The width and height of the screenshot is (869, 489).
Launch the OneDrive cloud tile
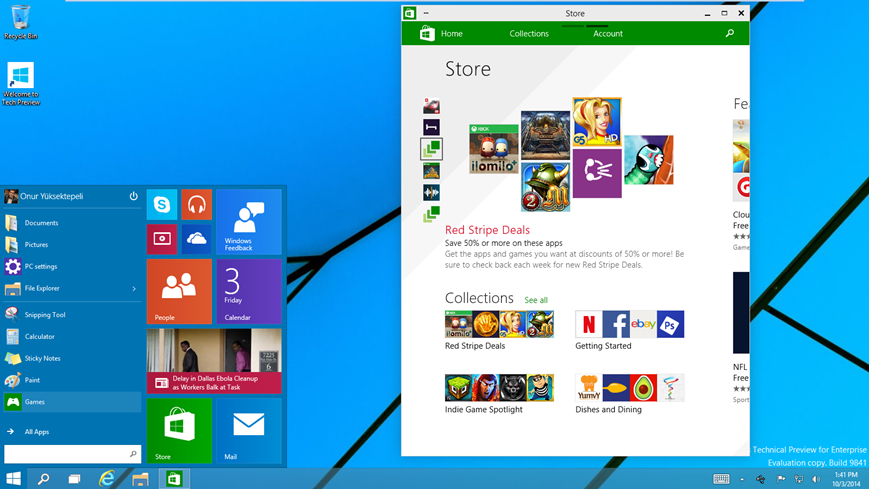coord(196,239)
